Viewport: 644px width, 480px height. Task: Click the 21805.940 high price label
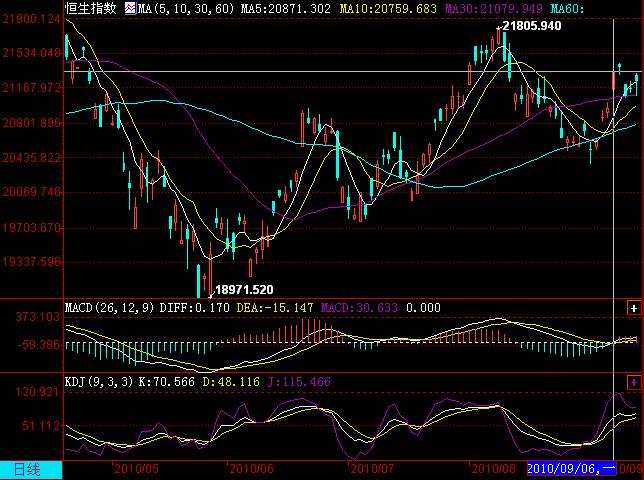(532, 26)
